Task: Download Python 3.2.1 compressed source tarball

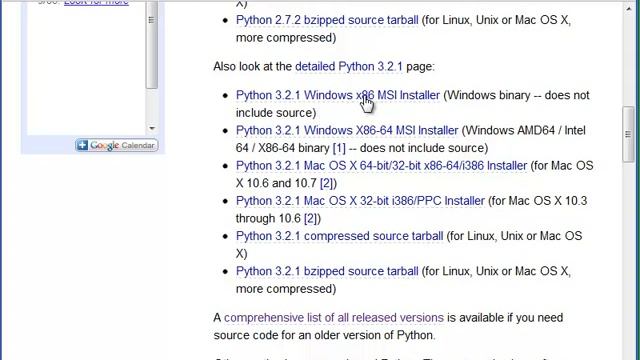Action: (x=339, y=236)
